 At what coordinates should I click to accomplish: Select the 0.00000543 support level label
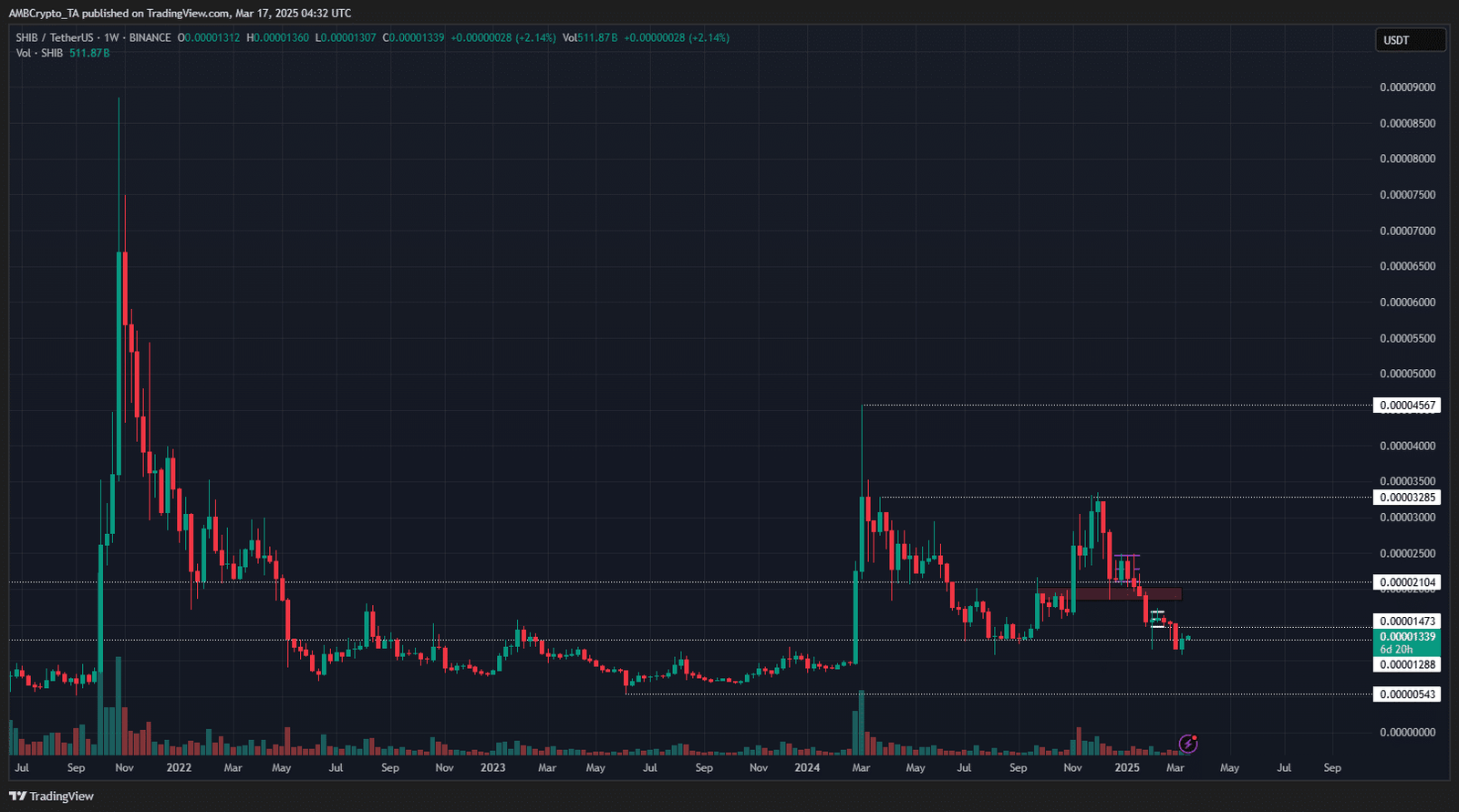click(x=1407, y=694)
